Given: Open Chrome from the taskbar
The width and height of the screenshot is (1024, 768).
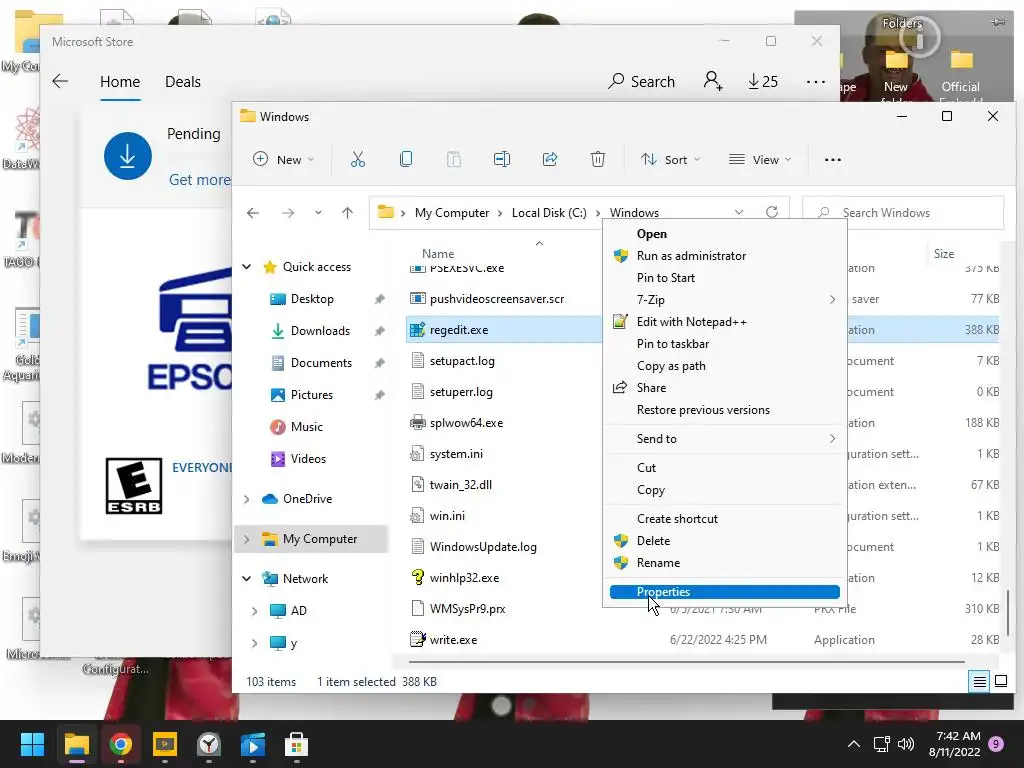Looking at the screenshot, I should (x=121, y=744).
